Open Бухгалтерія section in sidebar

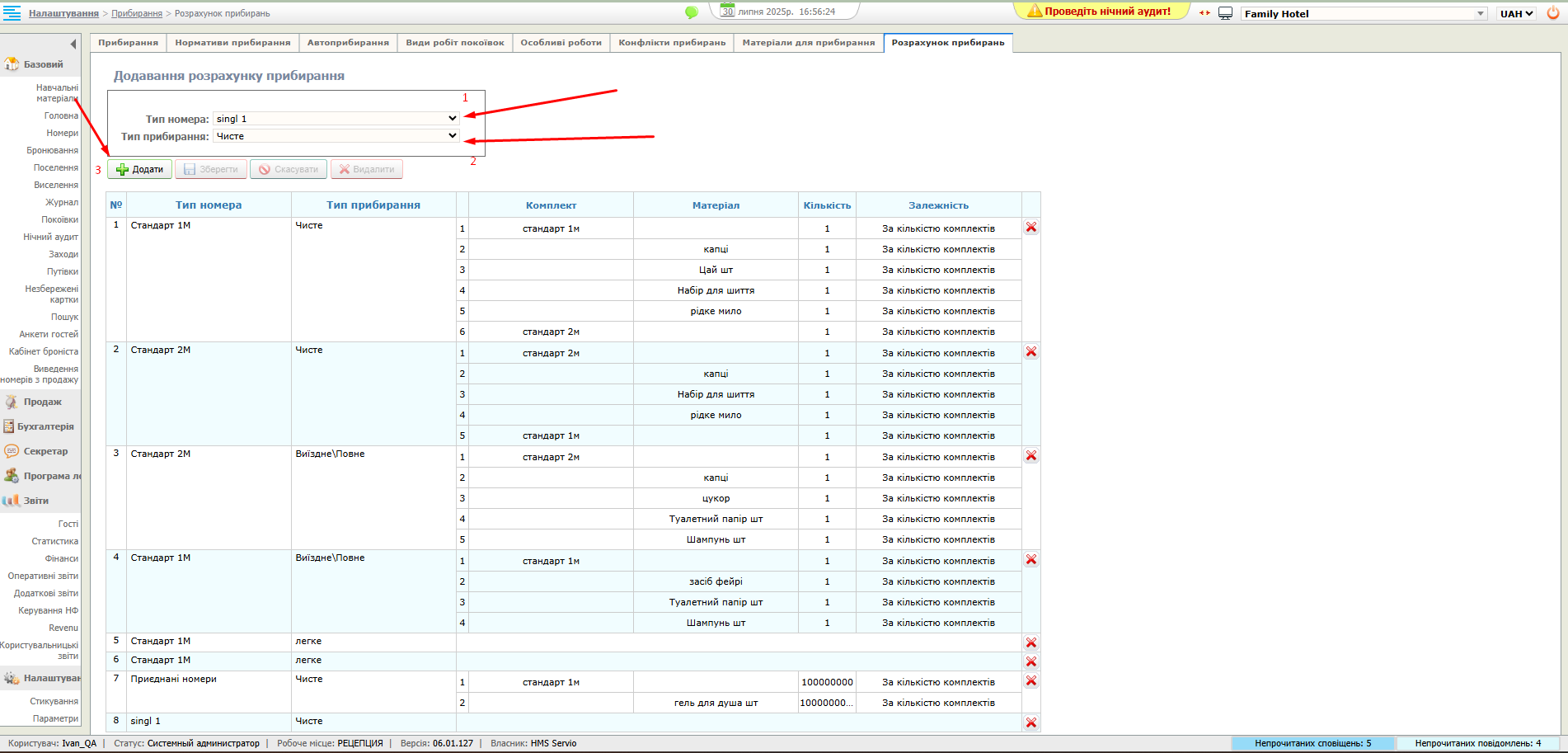tap(45, 426)
